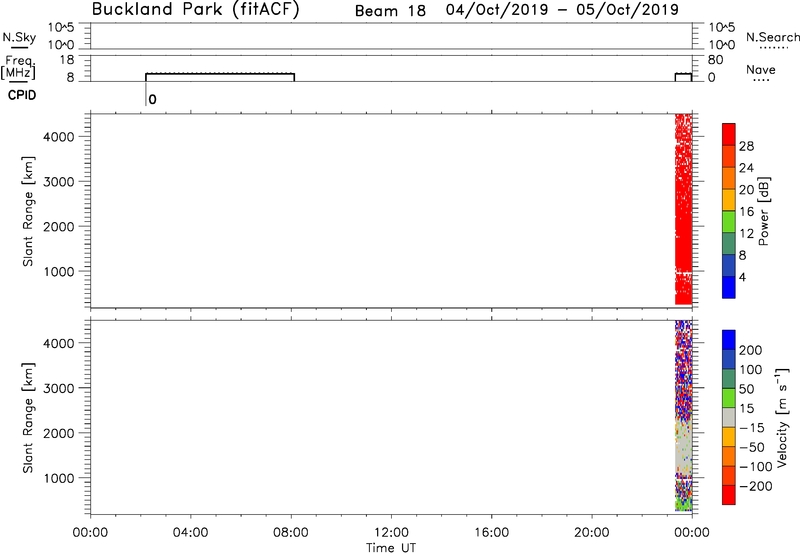Click the 18 MHz frequency tick label
The image size is (800, 554).
pyautogui.click(x=67, y=60)
